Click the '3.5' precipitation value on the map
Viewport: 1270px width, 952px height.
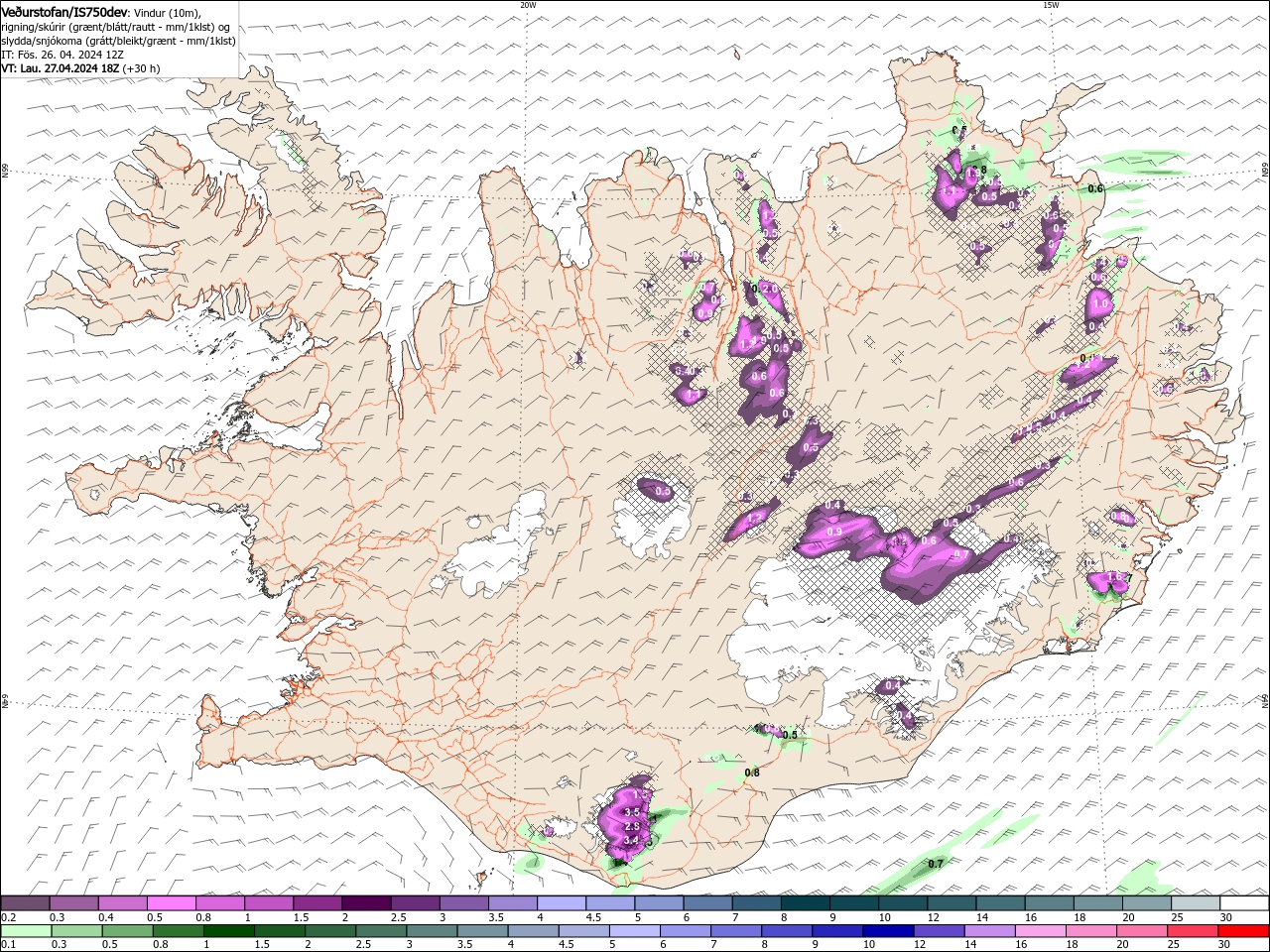[x=632, y=812]
